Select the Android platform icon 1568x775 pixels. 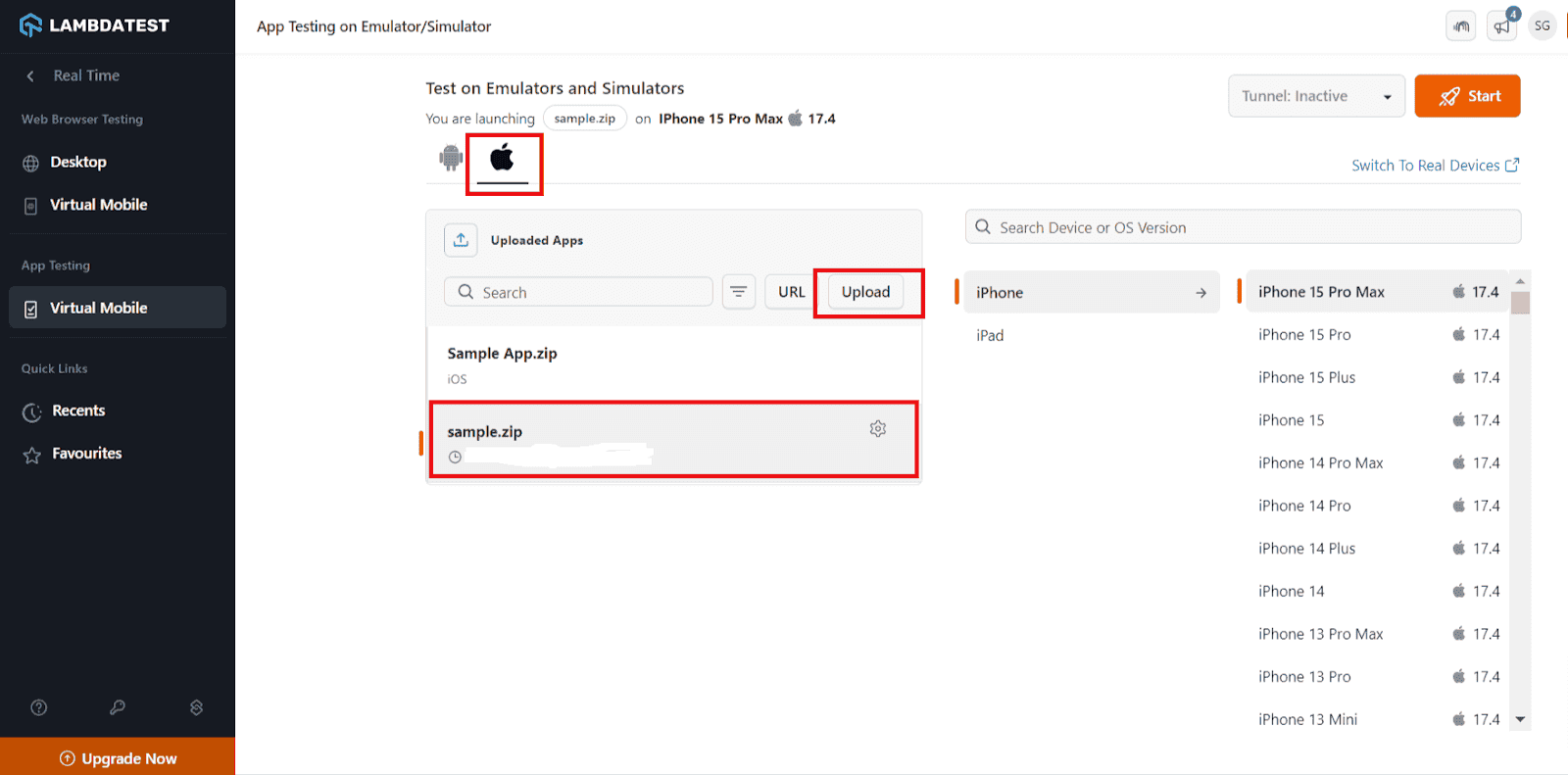tap(451, 157)
